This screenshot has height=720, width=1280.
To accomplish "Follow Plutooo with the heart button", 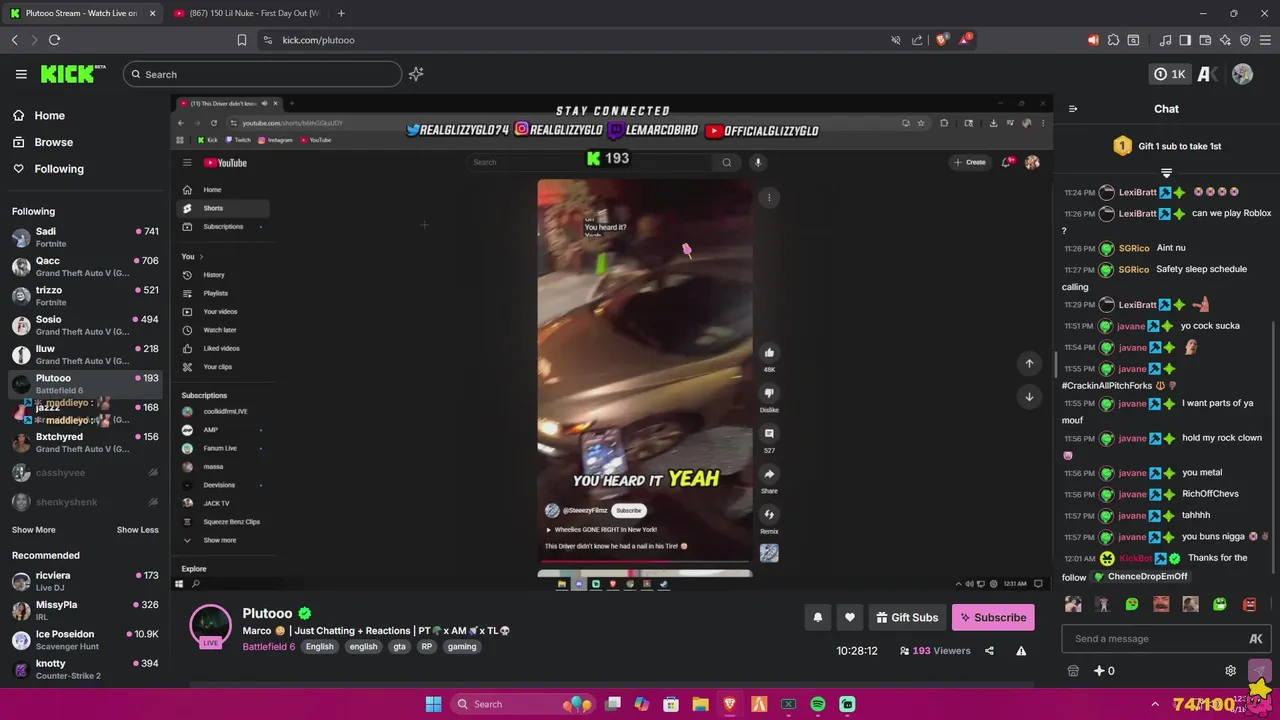I will [850, 618].
